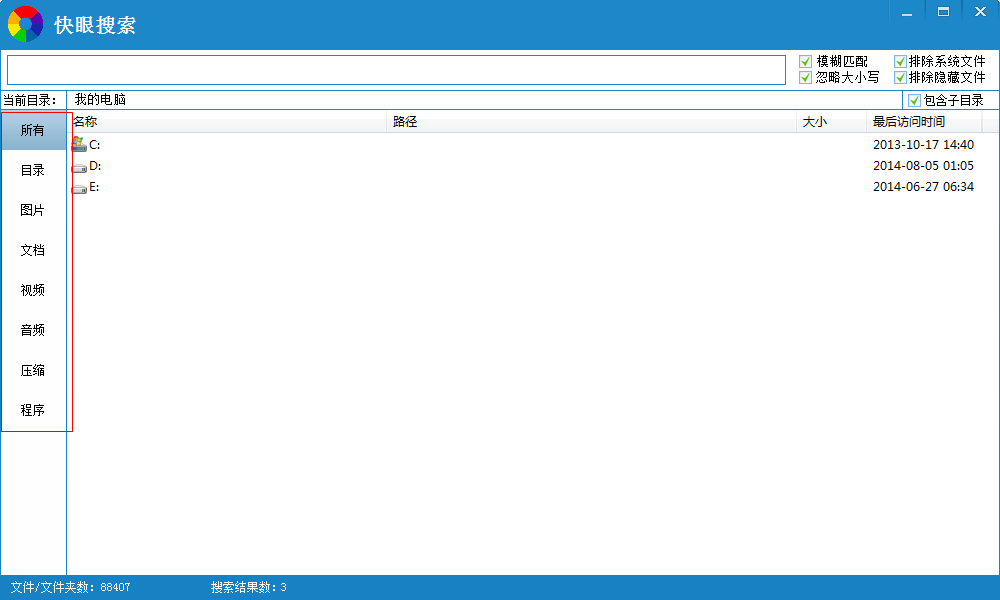The height and width of the screenshot is (600, 1000).
Task: Select the E: drive icon
Action: point(79,189)
